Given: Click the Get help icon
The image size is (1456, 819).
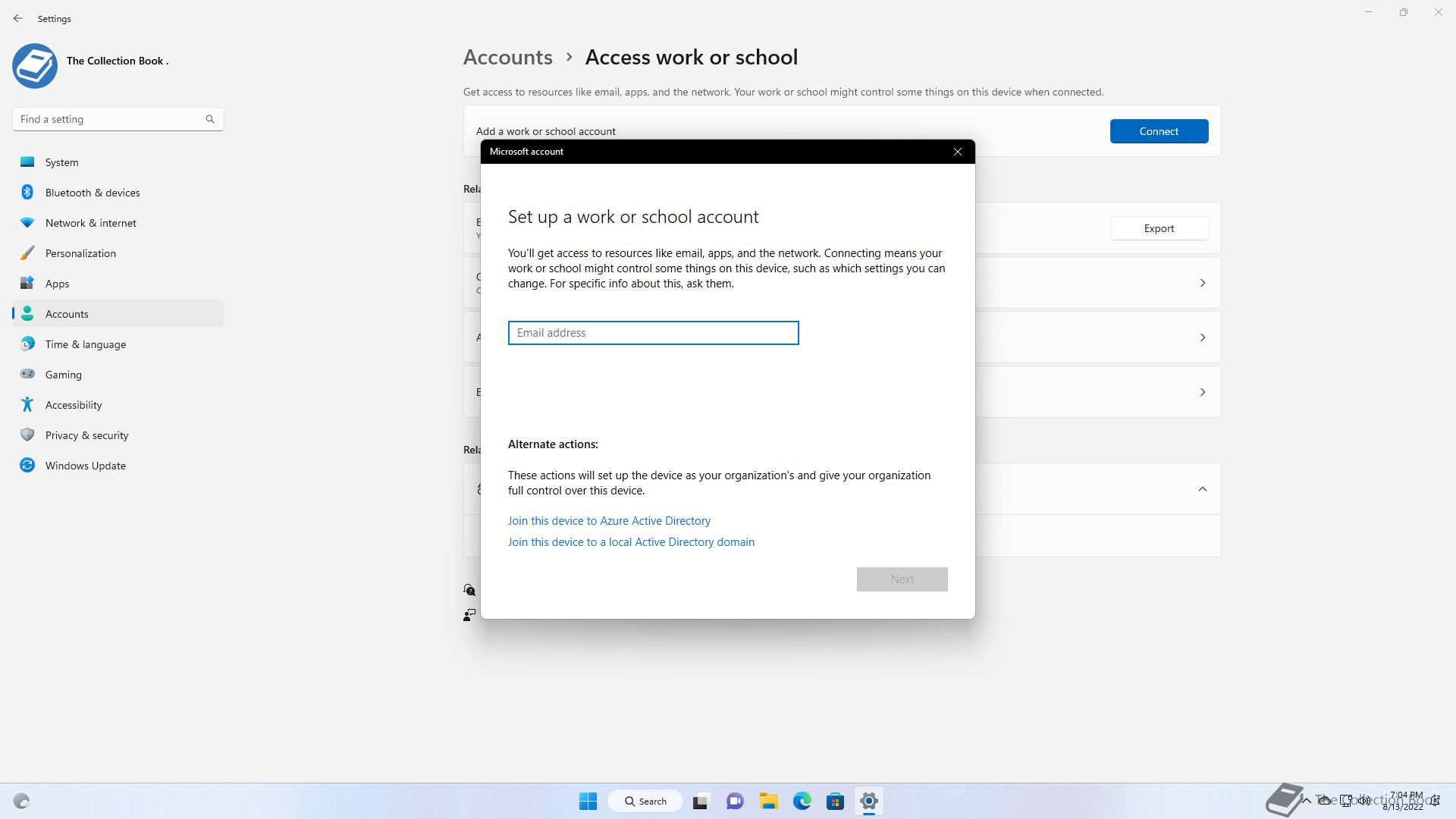Looking at the screenshot, I should pyautogui.click(x=469, y=590).
